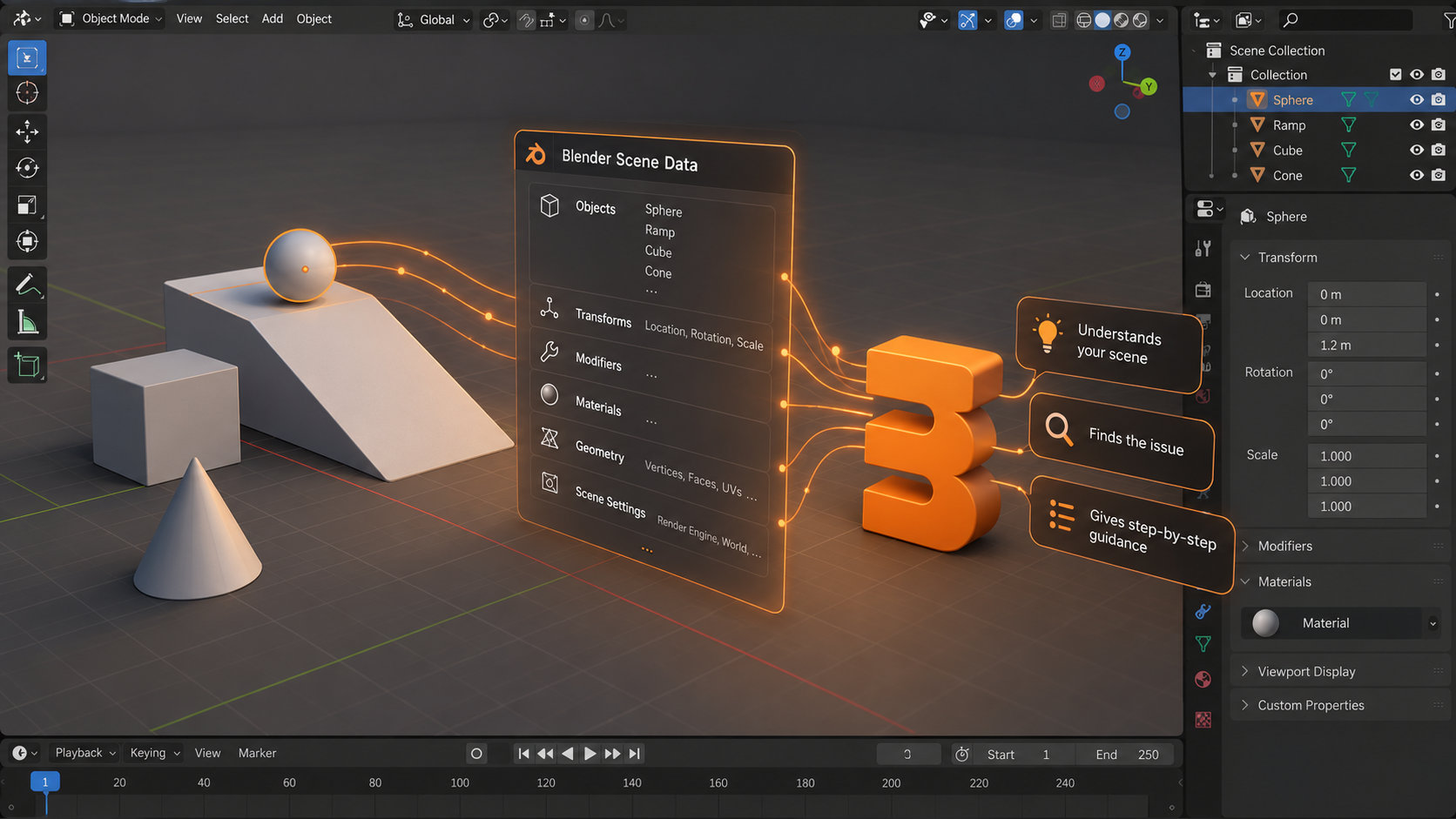Collapse the Transform panel

click(1245, 258)
